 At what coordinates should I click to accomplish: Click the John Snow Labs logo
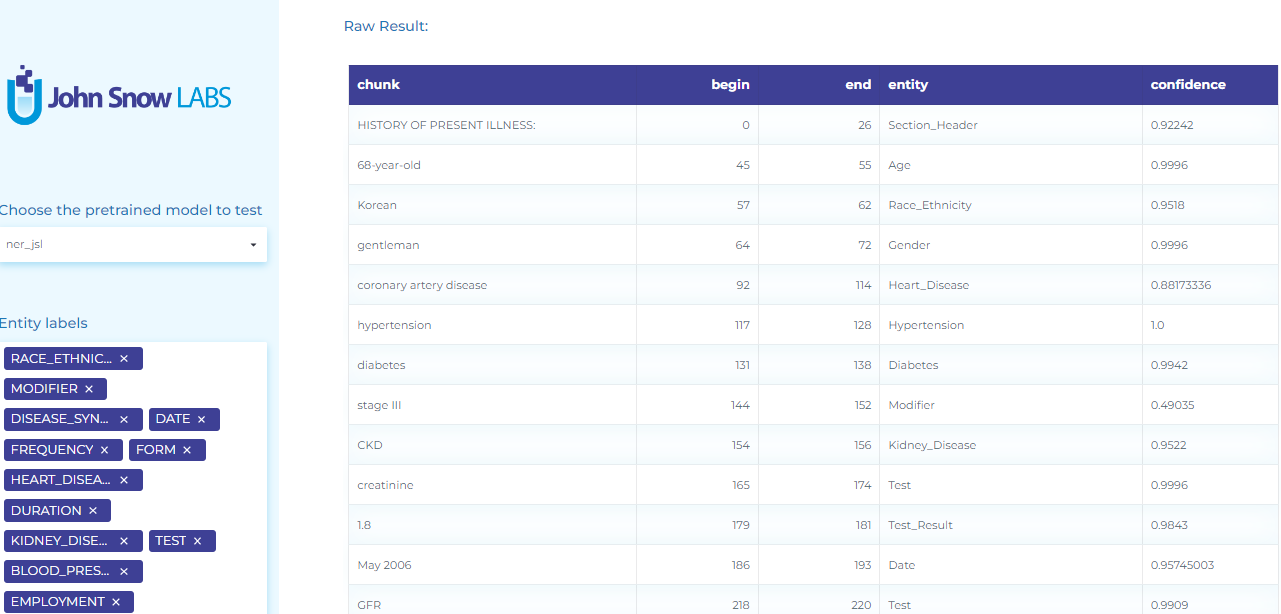(x=119, y=96)
